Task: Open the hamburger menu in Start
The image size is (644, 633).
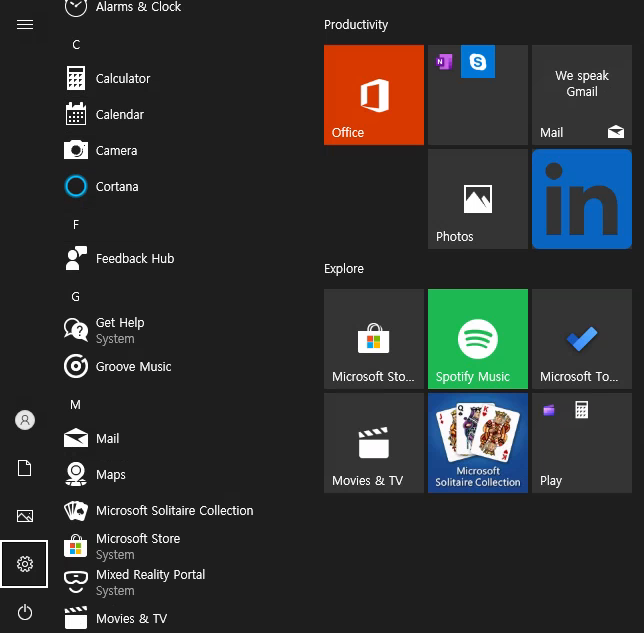Action: click(x=25, y=25)
